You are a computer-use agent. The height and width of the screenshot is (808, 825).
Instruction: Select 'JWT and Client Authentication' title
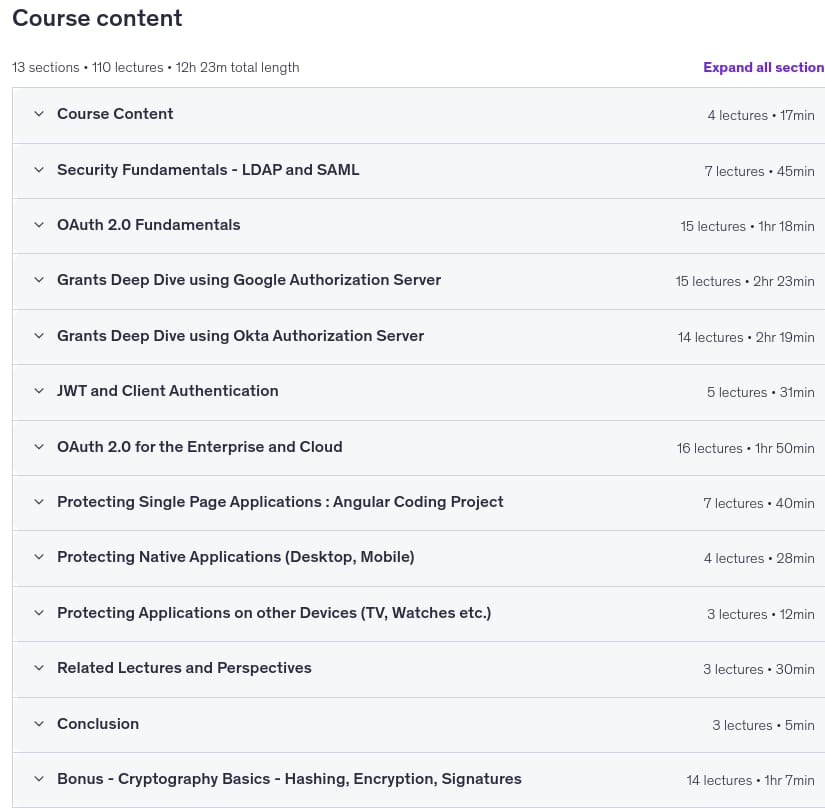[x=168, y=391]
